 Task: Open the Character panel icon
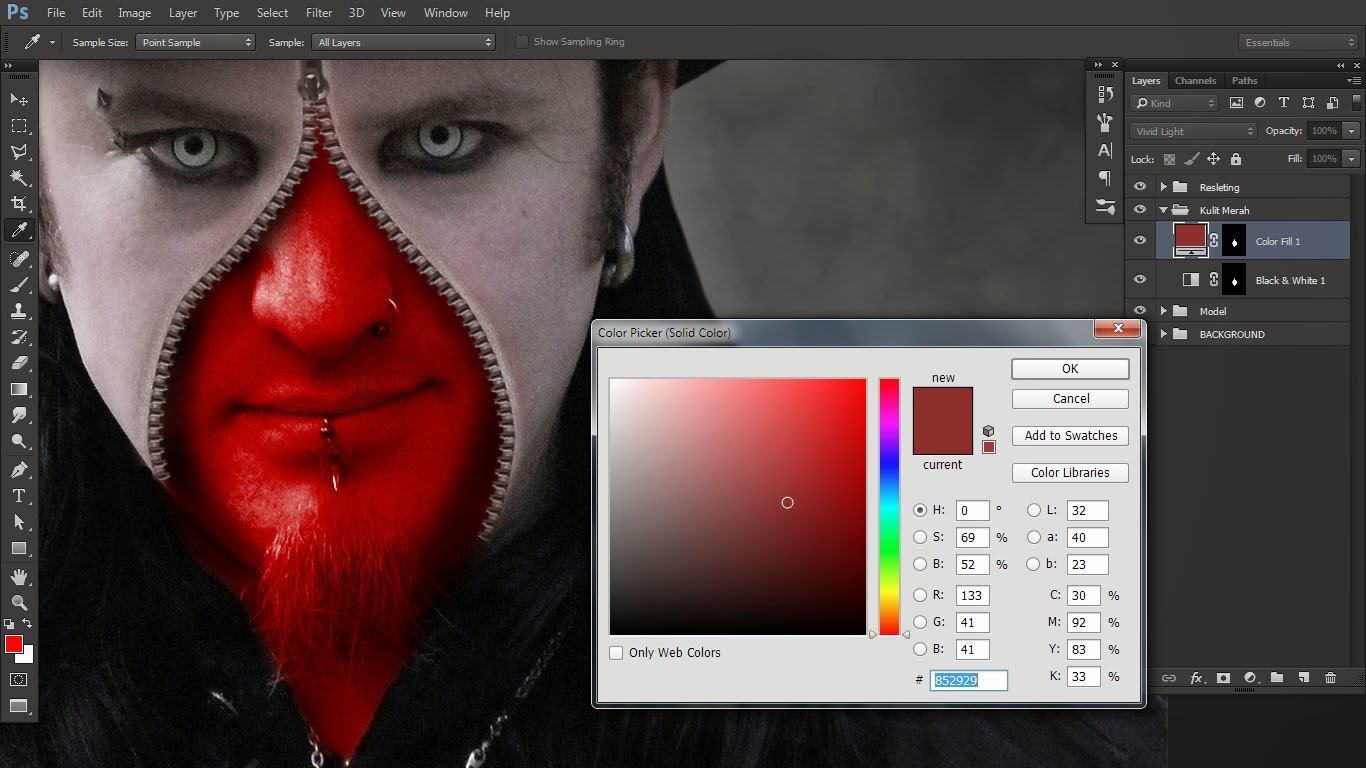tap(1105, 150)
